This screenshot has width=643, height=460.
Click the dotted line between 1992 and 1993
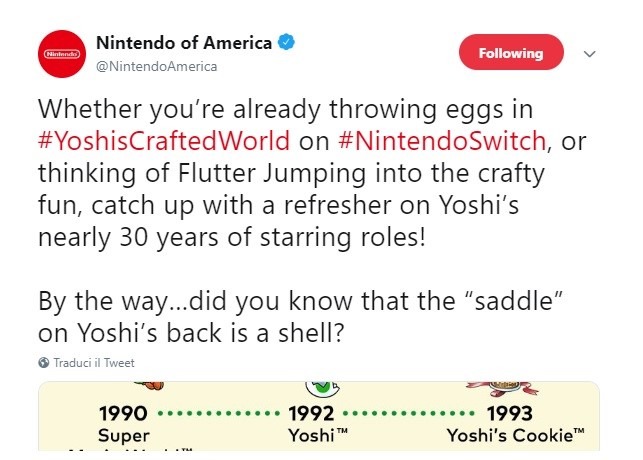click(x=409, y=413)
